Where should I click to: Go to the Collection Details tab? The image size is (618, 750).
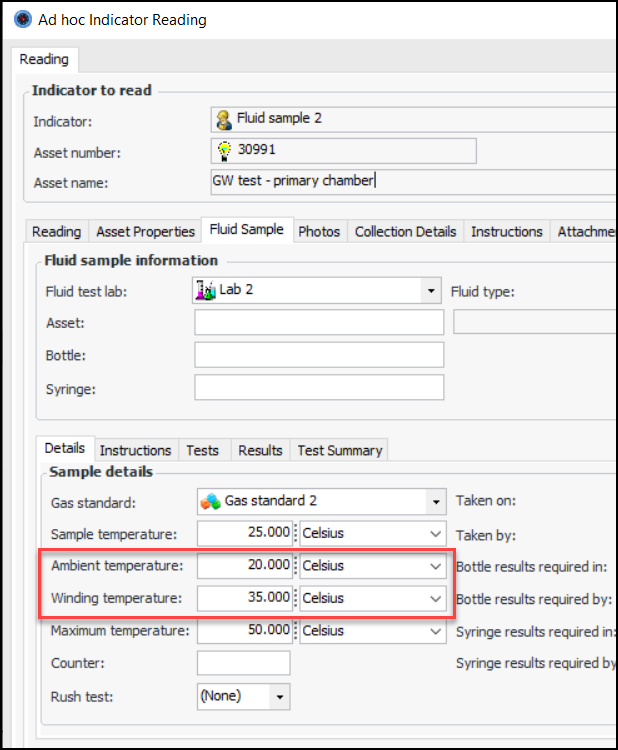pos(405,231)
